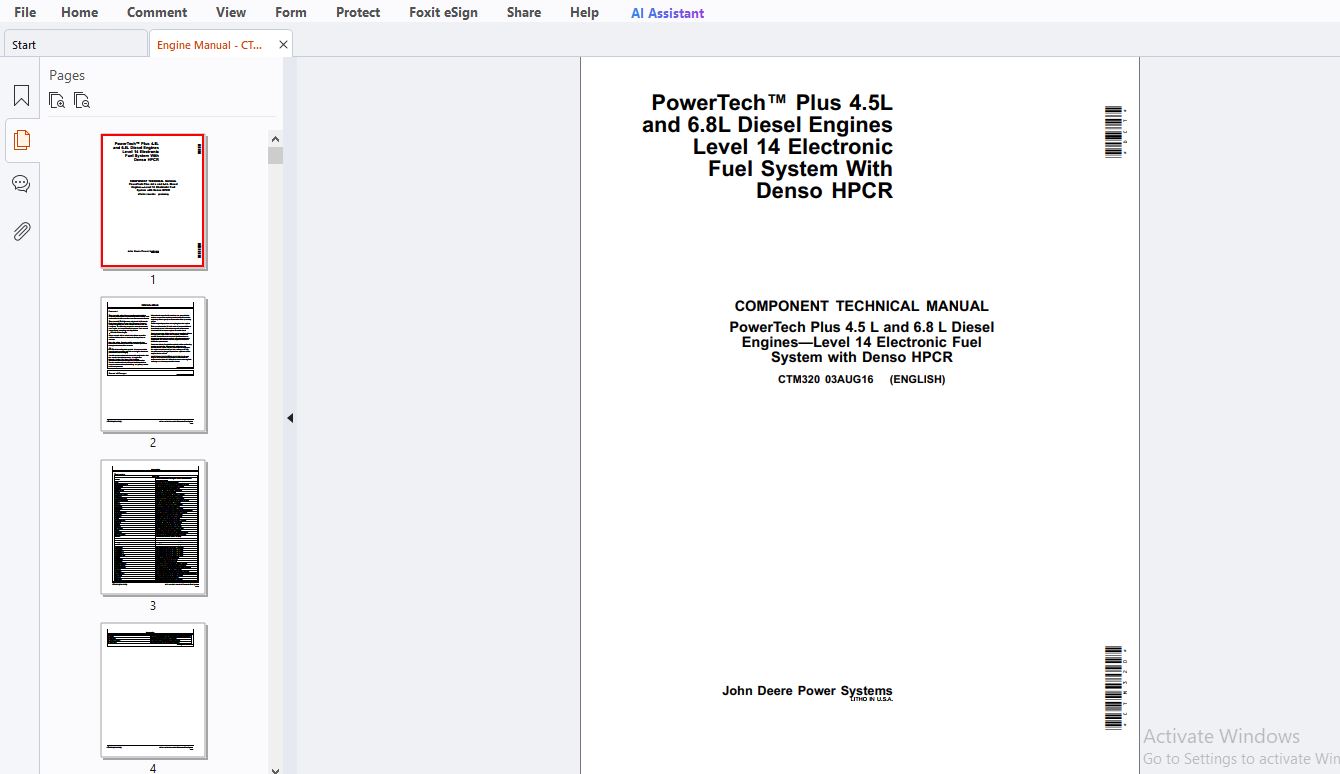
Task: Open the Comments panel icon
Action: [21, 184]
